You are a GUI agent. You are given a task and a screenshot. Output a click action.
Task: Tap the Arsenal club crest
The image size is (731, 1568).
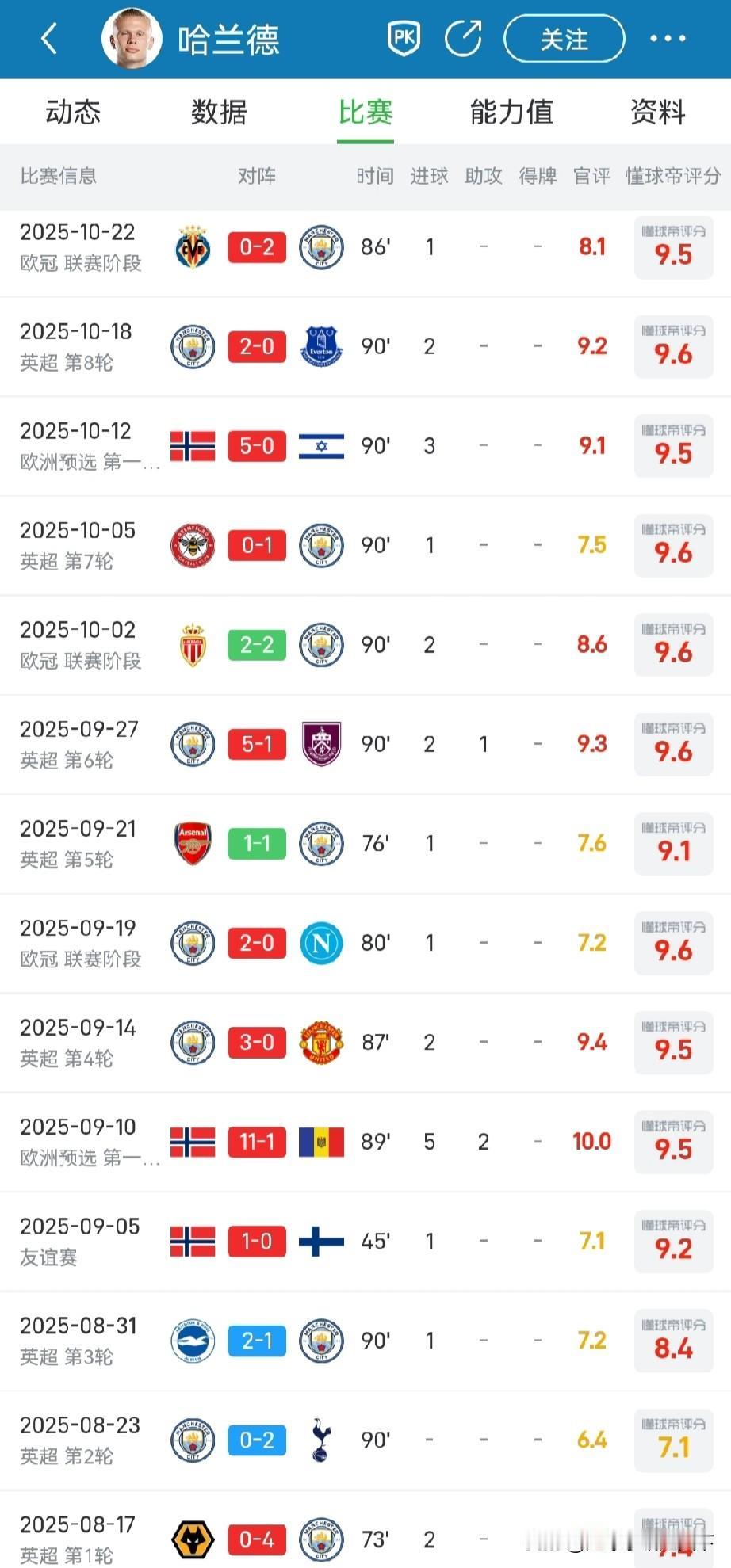[x=193, y=843]
